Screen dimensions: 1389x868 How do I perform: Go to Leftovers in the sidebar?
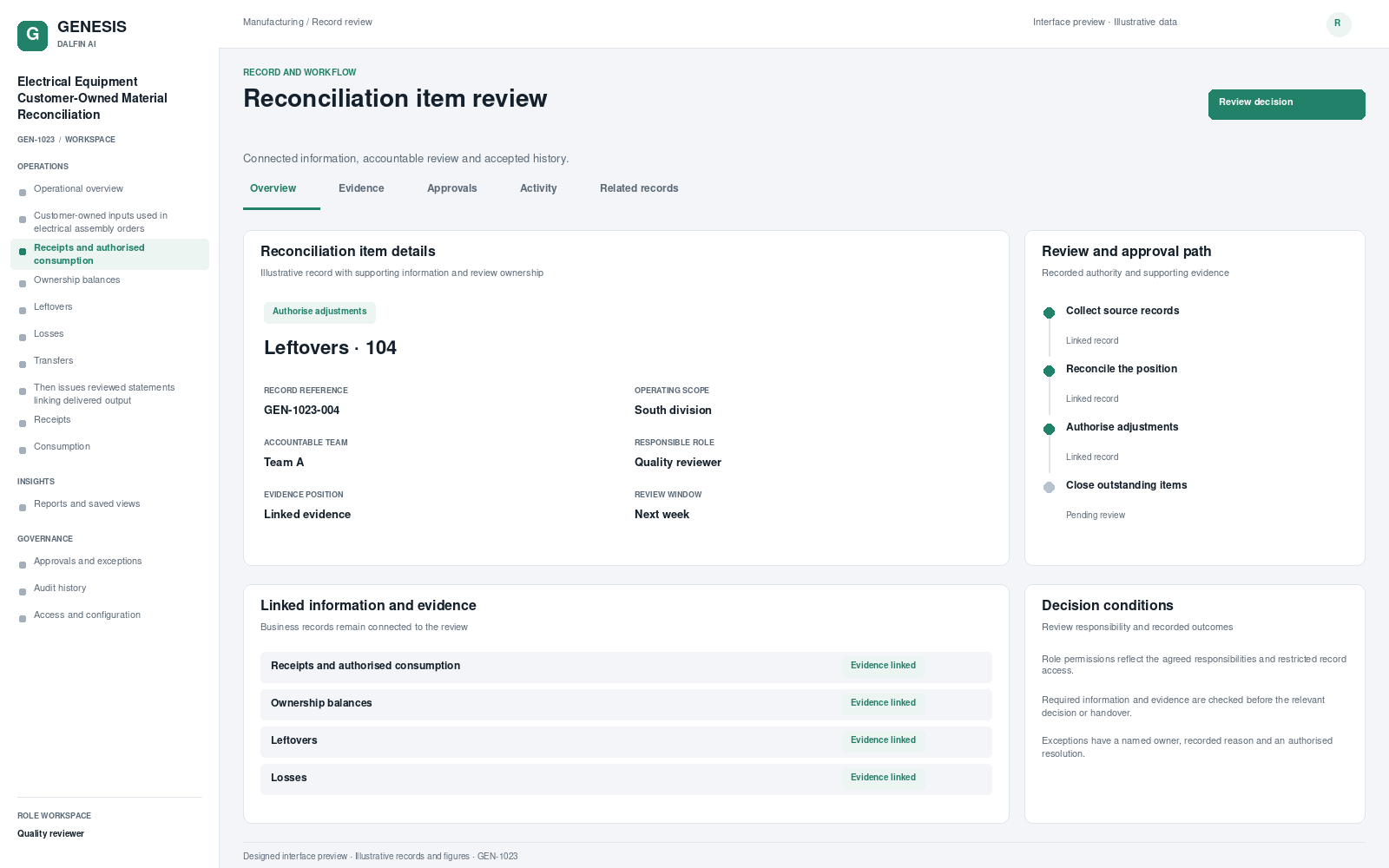(x=109, y=307)
